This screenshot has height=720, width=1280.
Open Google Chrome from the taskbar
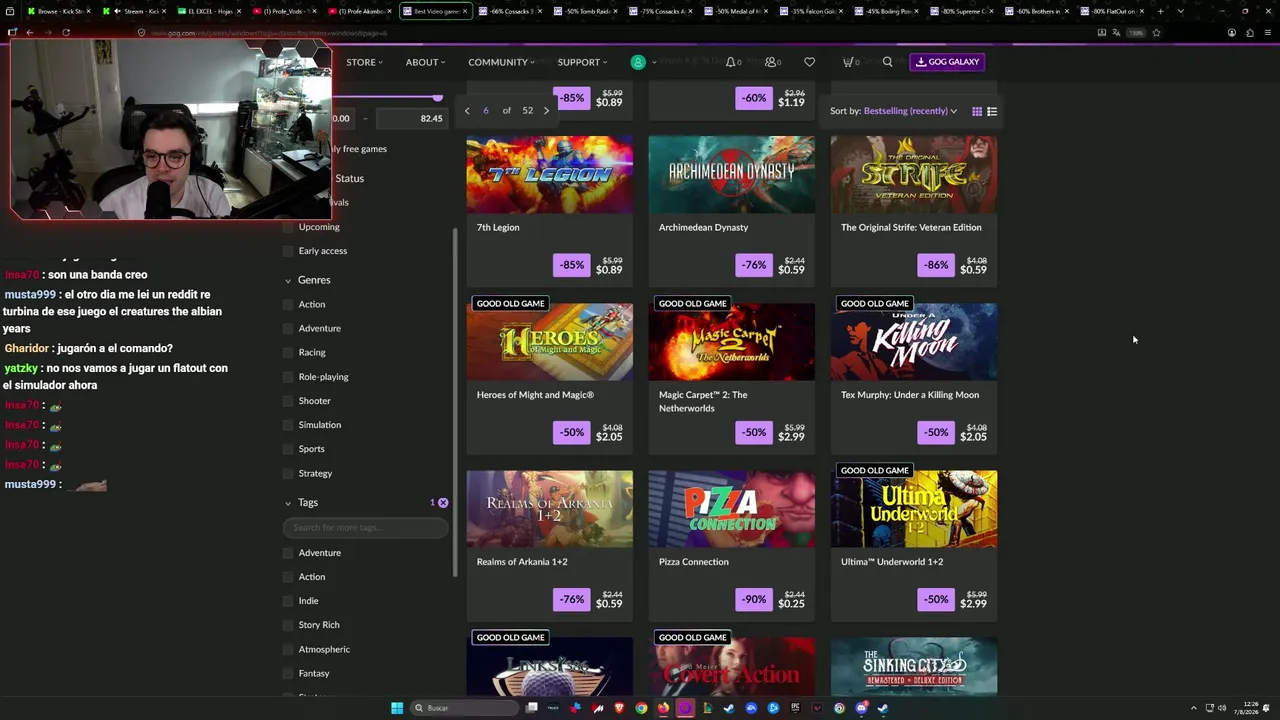coord(641,708)
